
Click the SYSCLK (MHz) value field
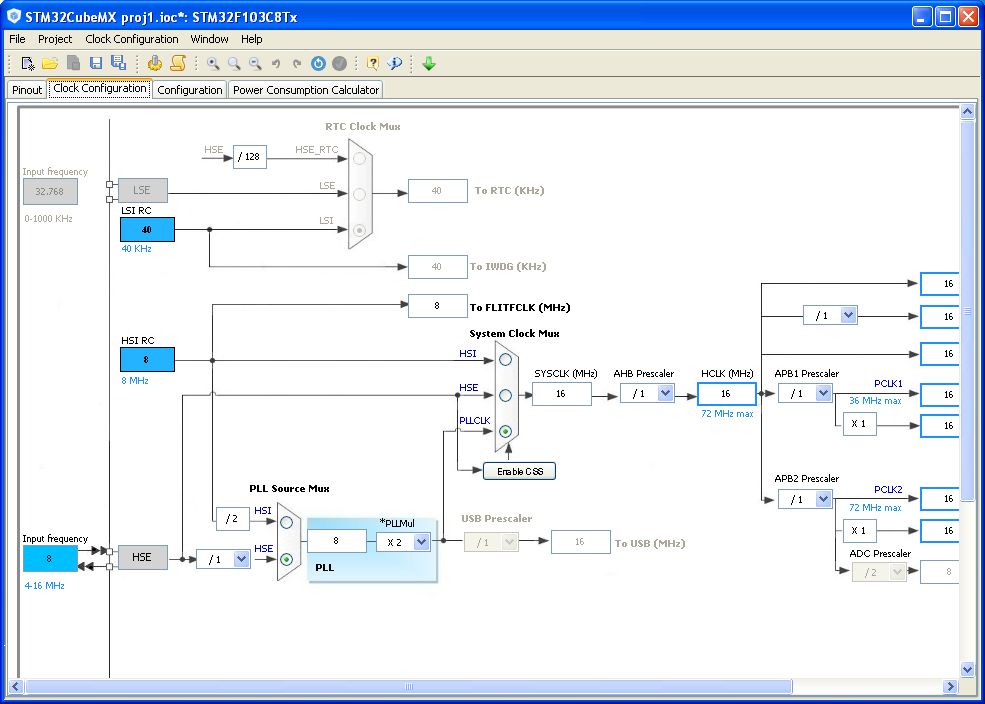561,394
